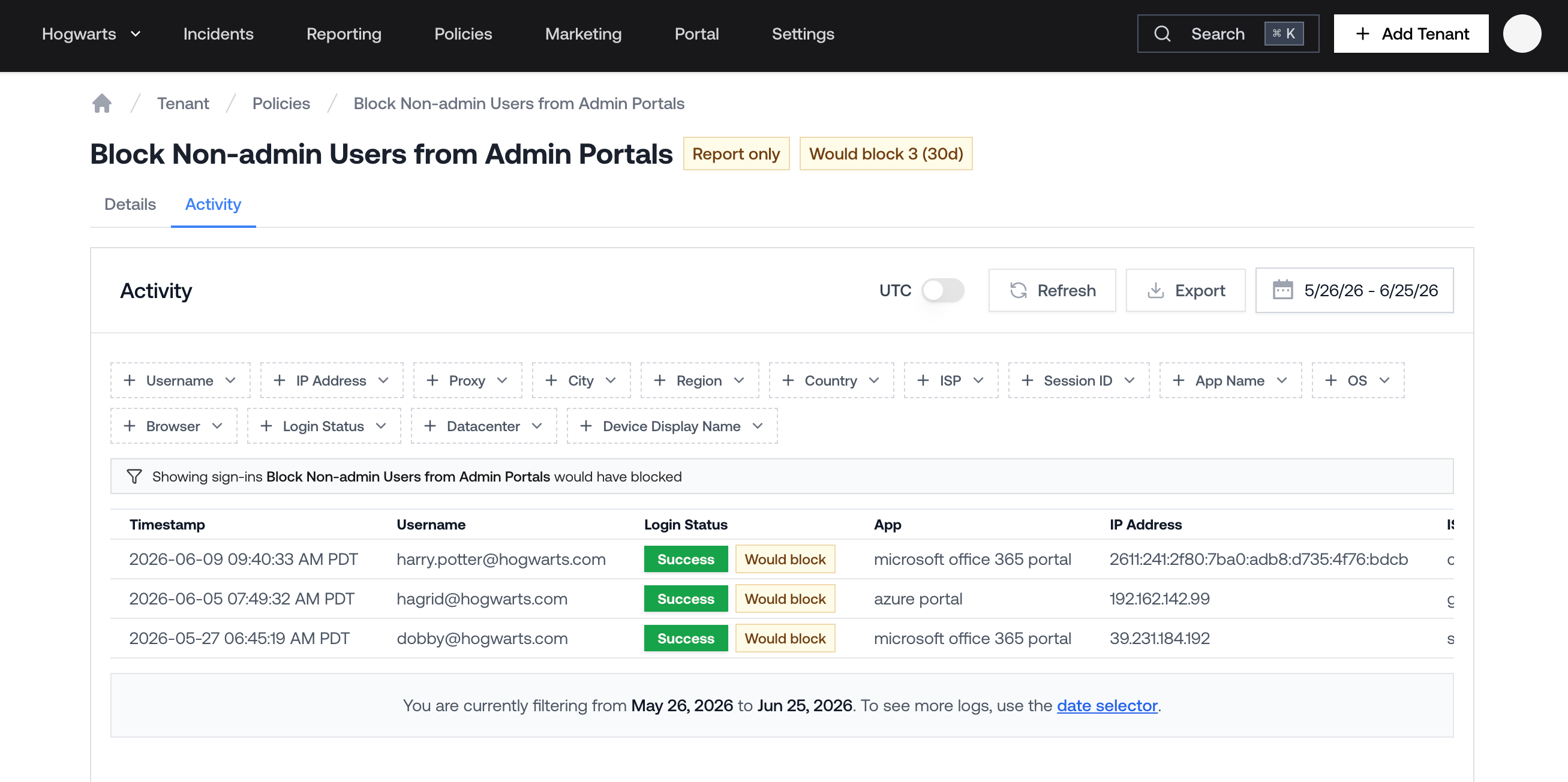Expand the IP Address filter chevron
This screenshot has height=782, width=1568.
383,380
